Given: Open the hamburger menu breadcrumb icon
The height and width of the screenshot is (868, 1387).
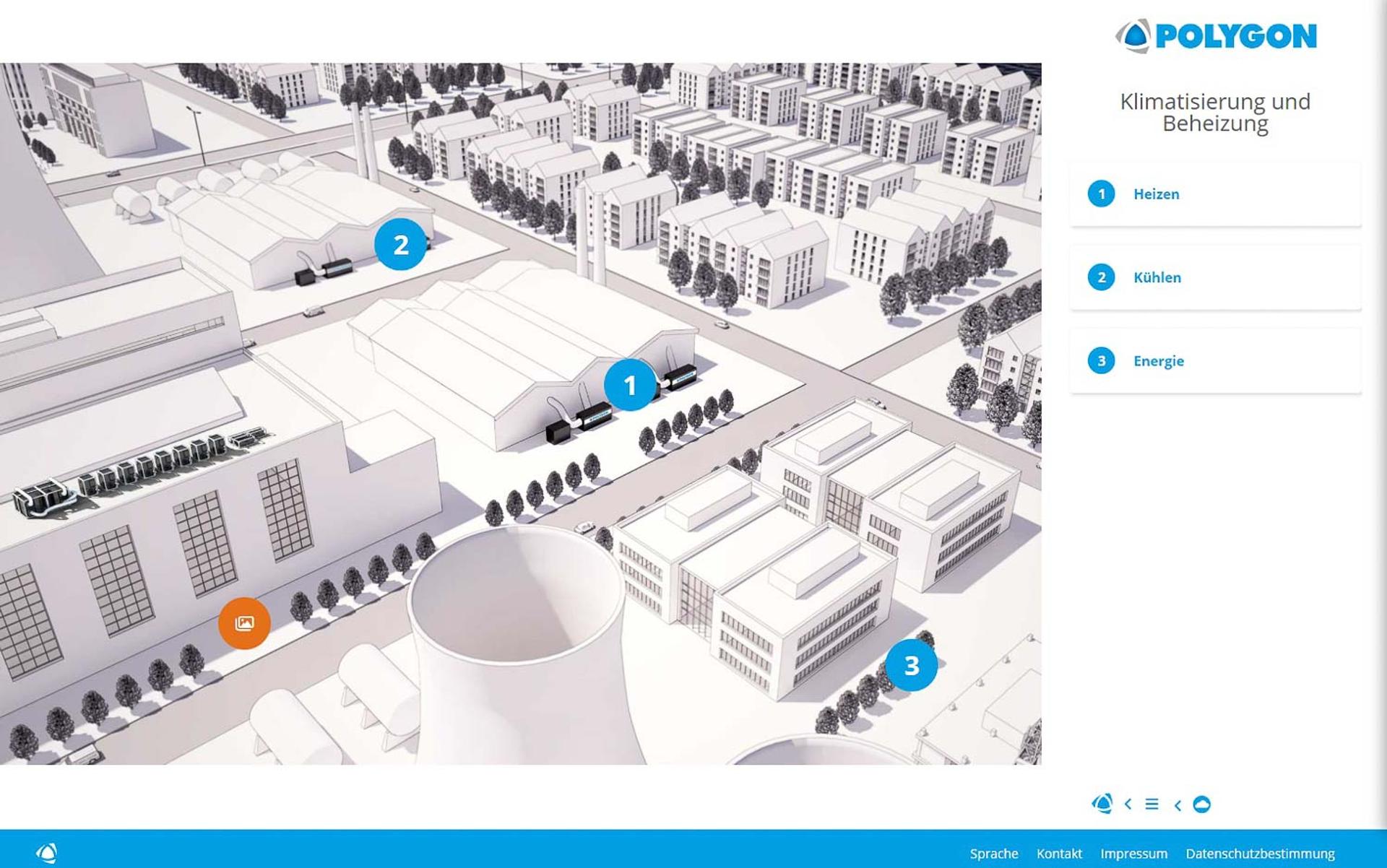Looking at the screenshot, I should pyautogui.click(x=1151, y=804).
